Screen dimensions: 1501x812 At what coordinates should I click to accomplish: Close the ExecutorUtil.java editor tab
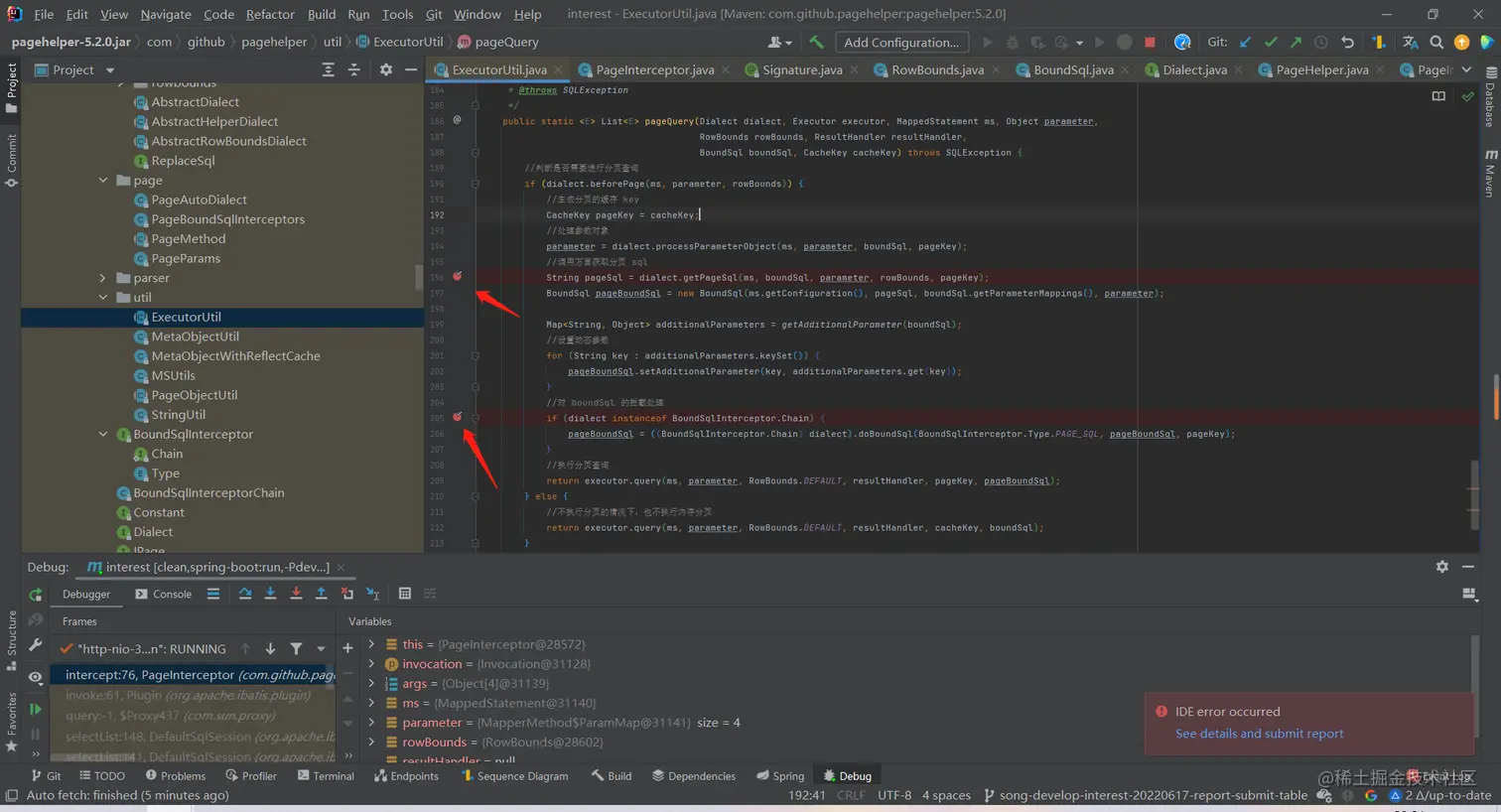[x=558, y=69]
